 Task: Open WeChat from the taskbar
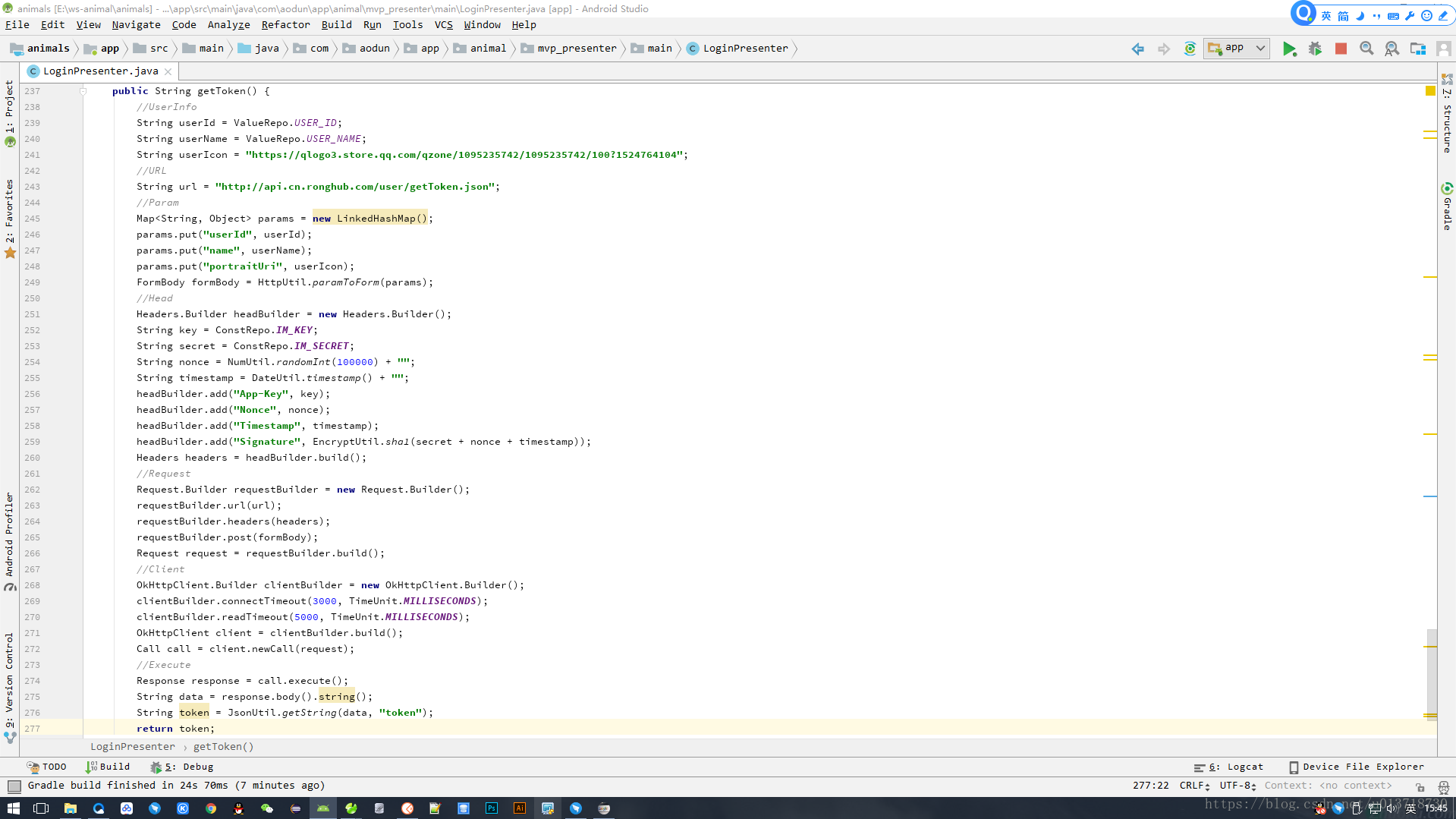point(267,808)
